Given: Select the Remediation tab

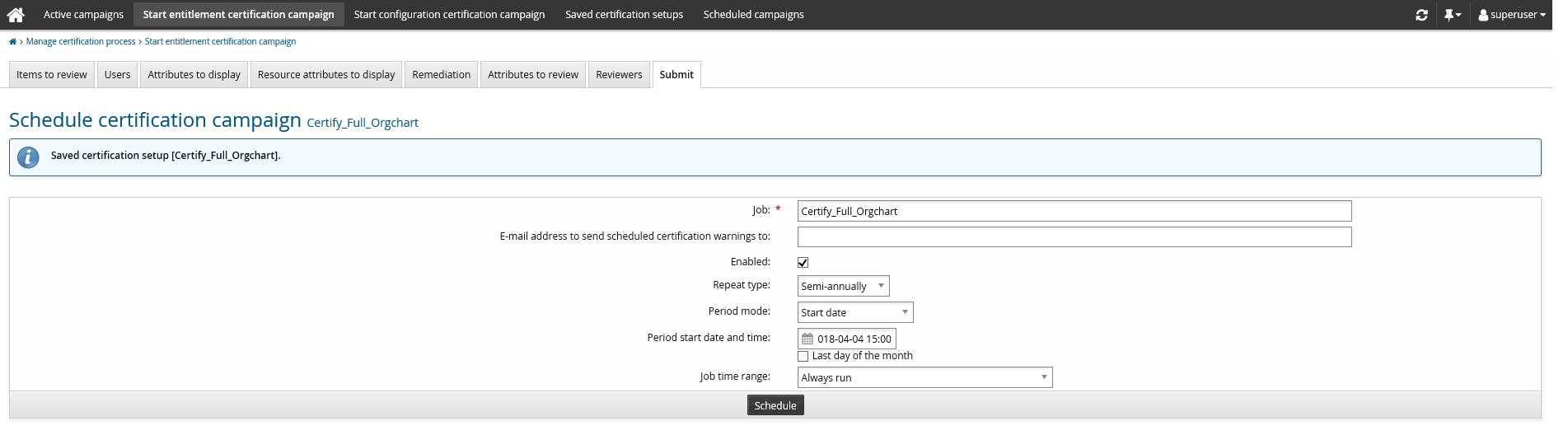Looking at the screenshot, I should click(441, 74).
